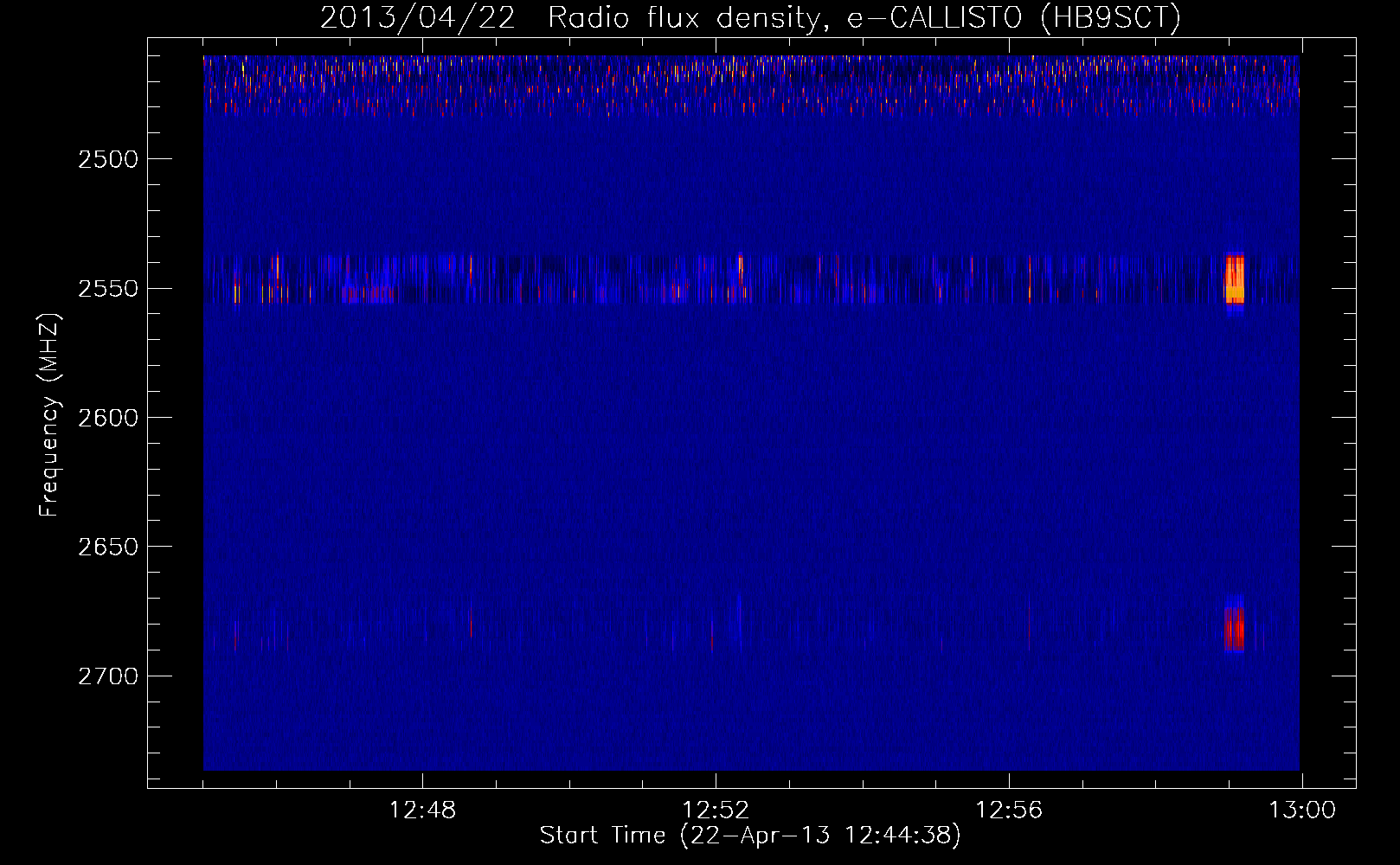
Task: Click the bright orange burst near 2550 MHz
Action: coord(1235,279)
